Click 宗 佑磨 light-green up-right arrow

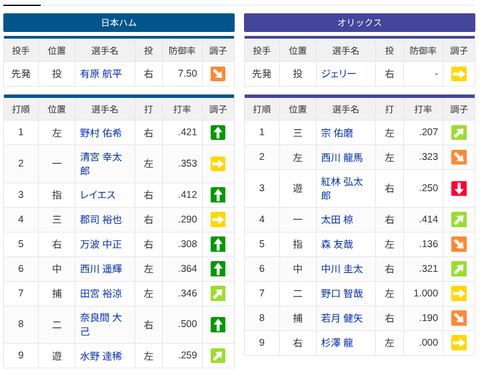click(x=459, y=132)
